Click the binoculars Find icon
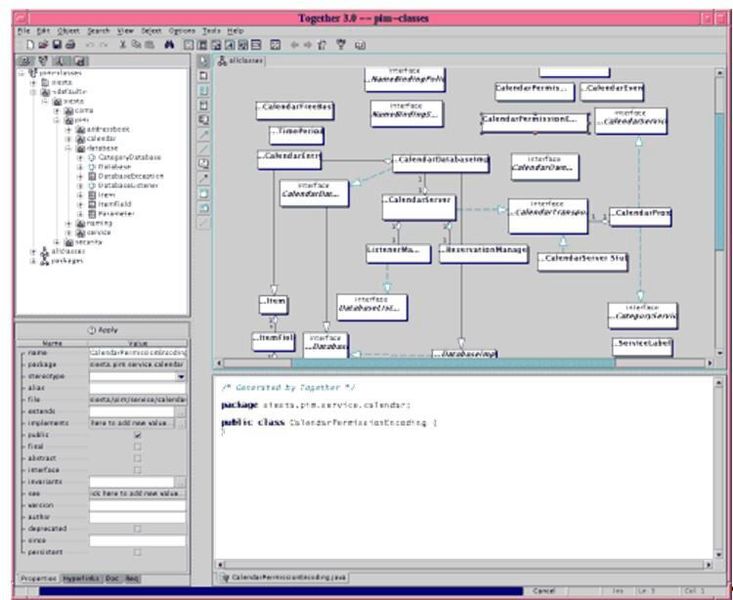The image size is (733, 600). [169, 45]
